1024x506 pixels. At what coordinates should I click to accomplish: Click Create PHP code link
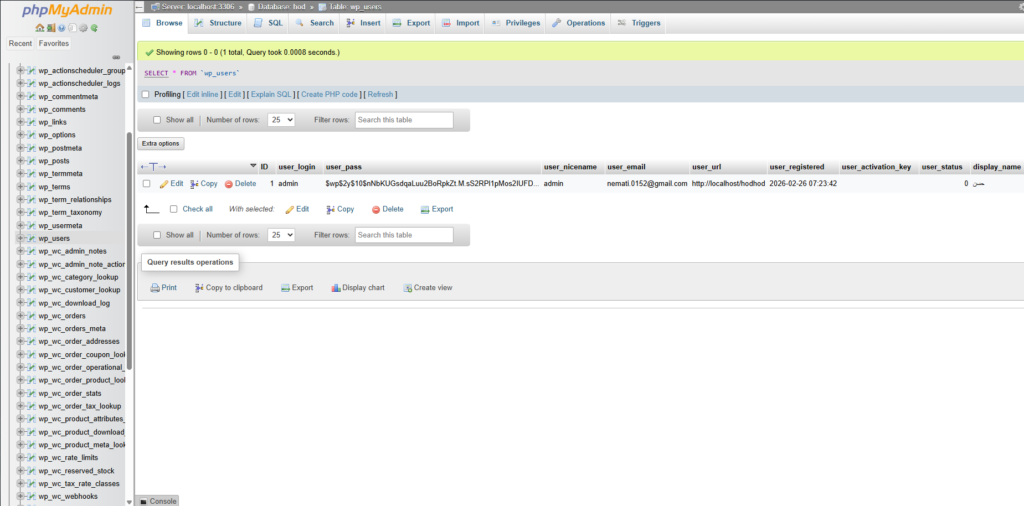(329, 95)
